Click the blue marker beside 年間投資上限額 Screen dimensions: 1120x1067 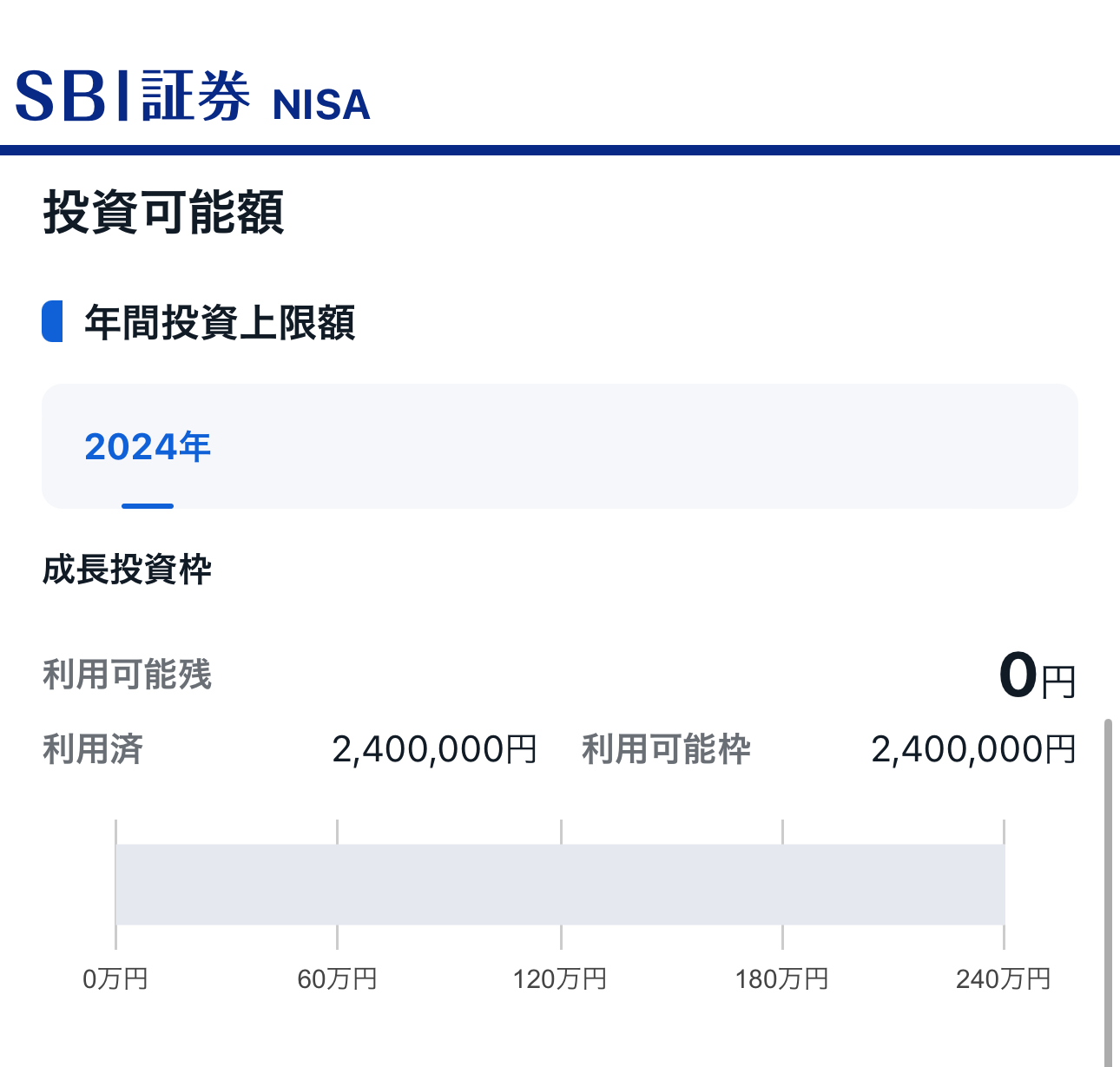click(52, 321)
